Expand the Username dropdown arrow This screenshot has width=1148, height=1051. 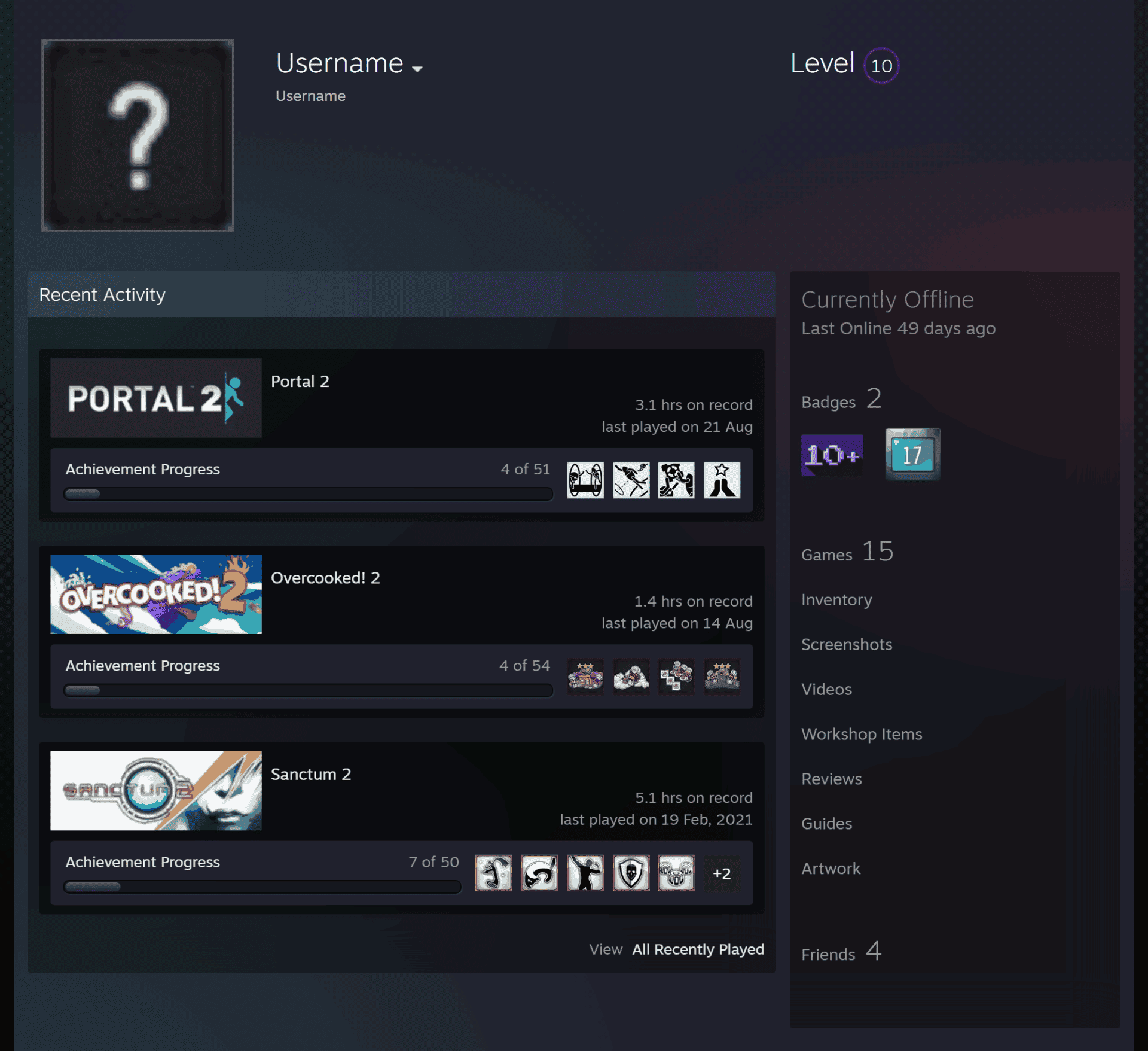(417, 69)
